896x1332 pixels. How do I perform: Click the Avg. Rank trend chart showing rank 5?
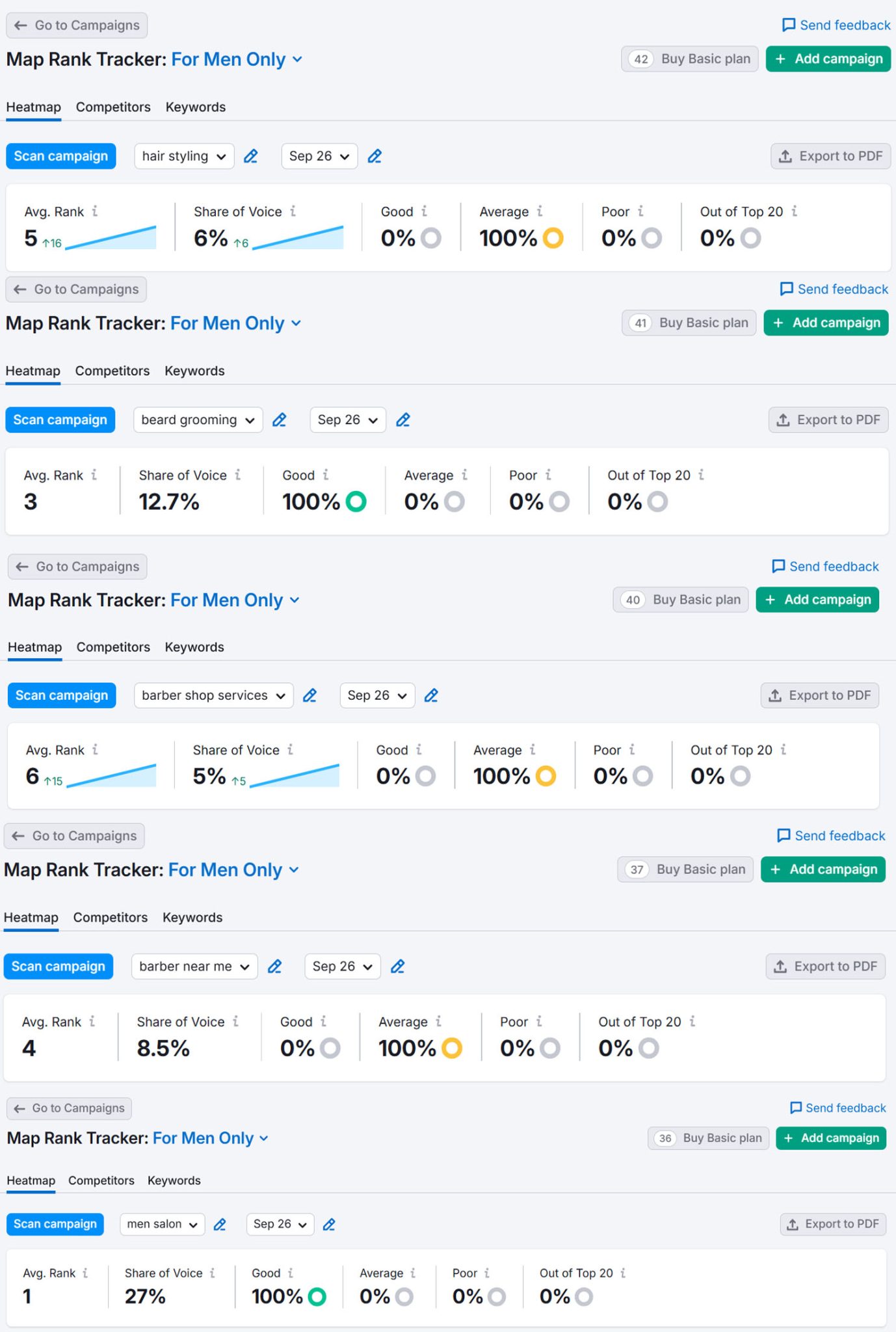(x=111, y=238)
